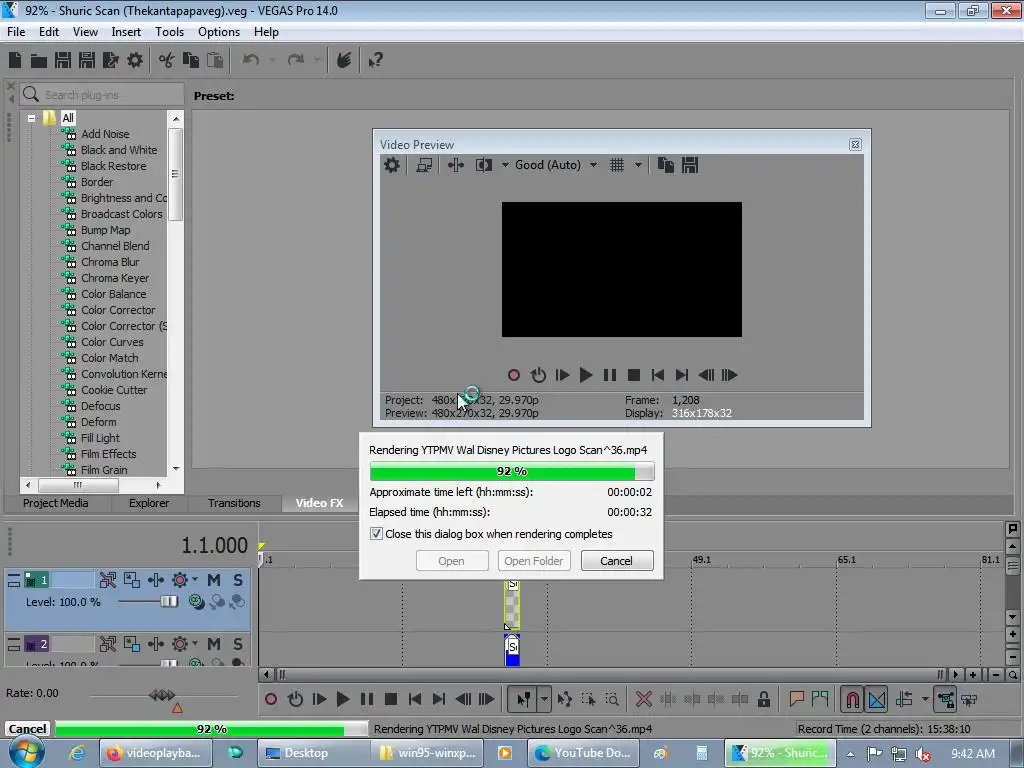Click the Undo arrow icon
The image size is (1024, 768).
[251, 61]
